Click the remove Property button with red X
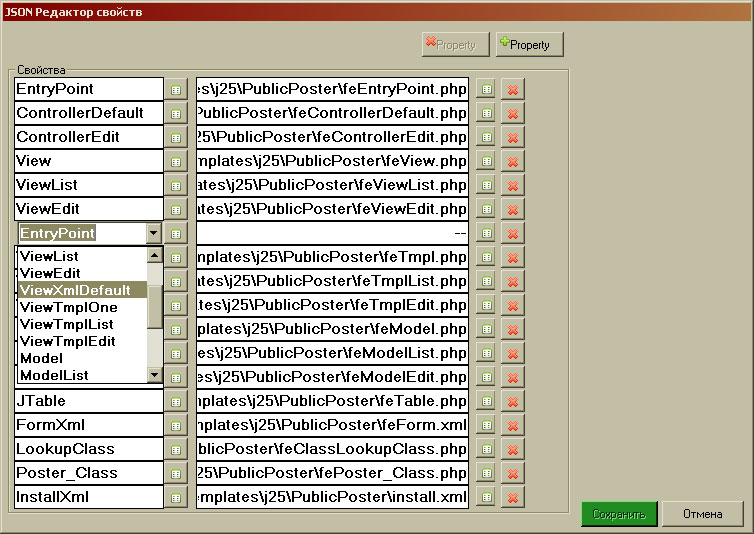 click(x=455, y=45)
